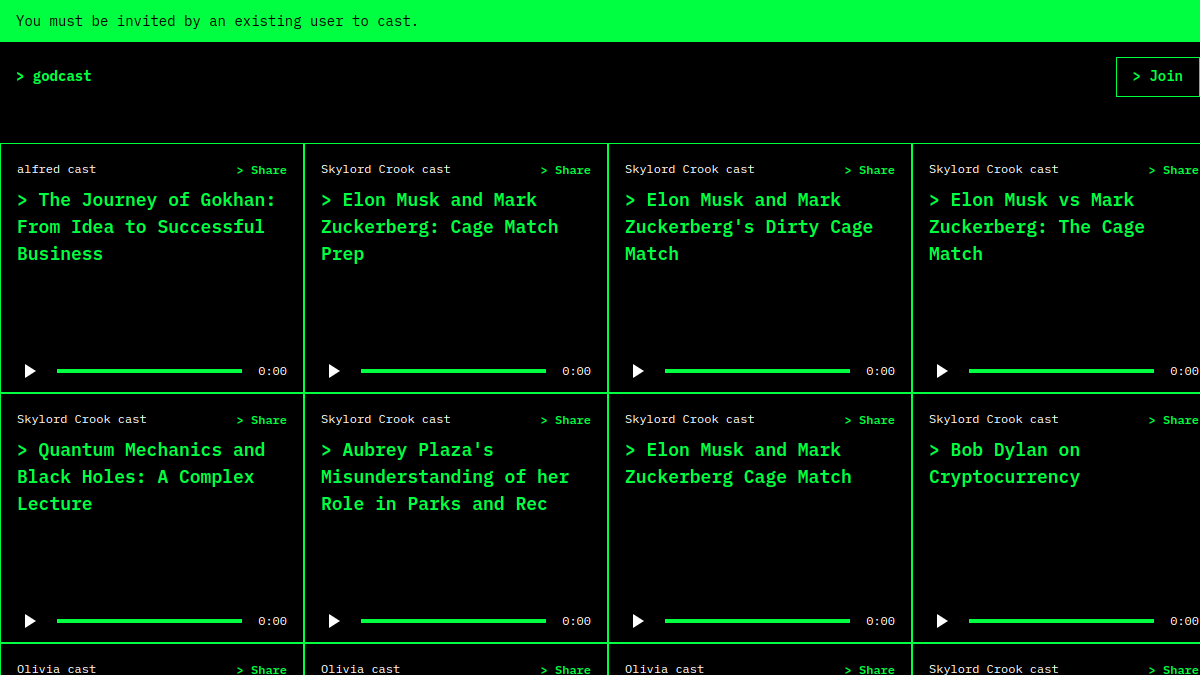Open "Elon Musk vs Mark Zuckerberg" title
Image resolution: width=1200 pixels, height=675 pixels.
tap(1037, 227)
